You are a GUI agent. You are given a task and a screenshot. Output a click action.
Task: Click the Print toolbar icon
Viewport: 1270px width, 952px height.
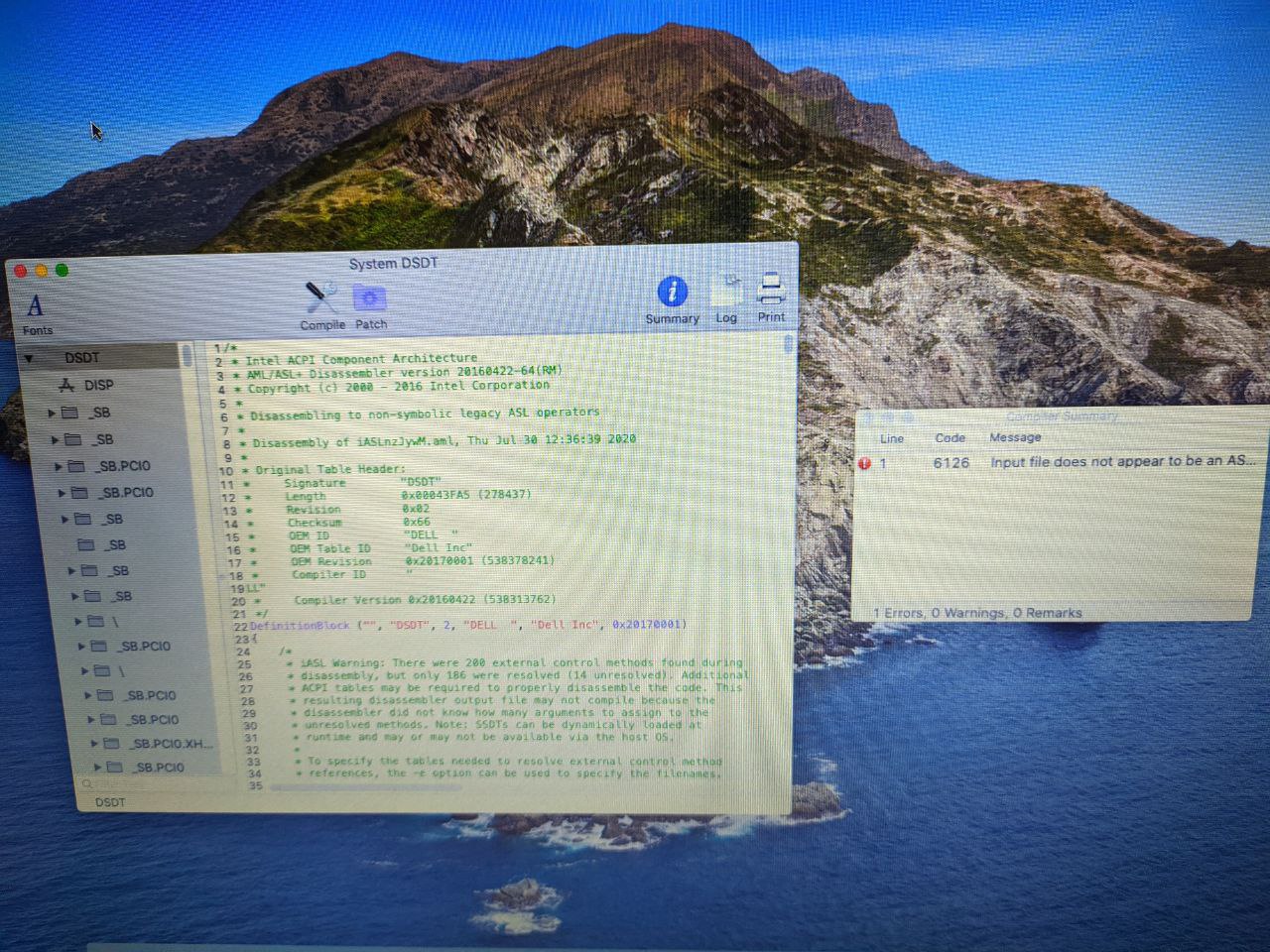[x=771, y=290]
